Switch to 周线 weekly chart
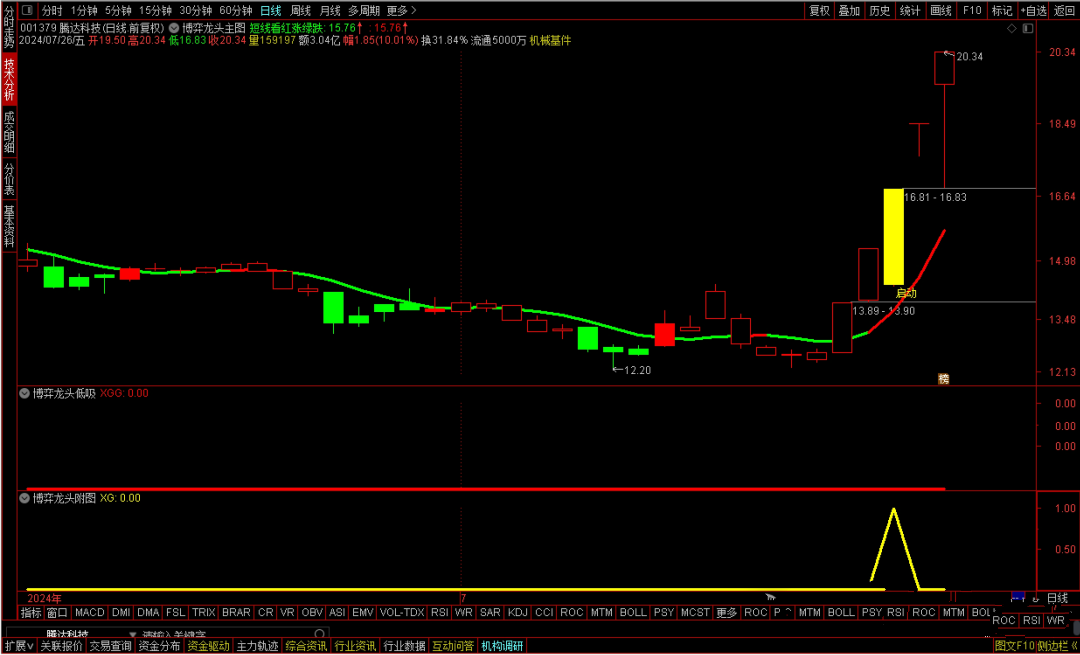The width and height of the screenshot is (1080, 655). (300, 11)
